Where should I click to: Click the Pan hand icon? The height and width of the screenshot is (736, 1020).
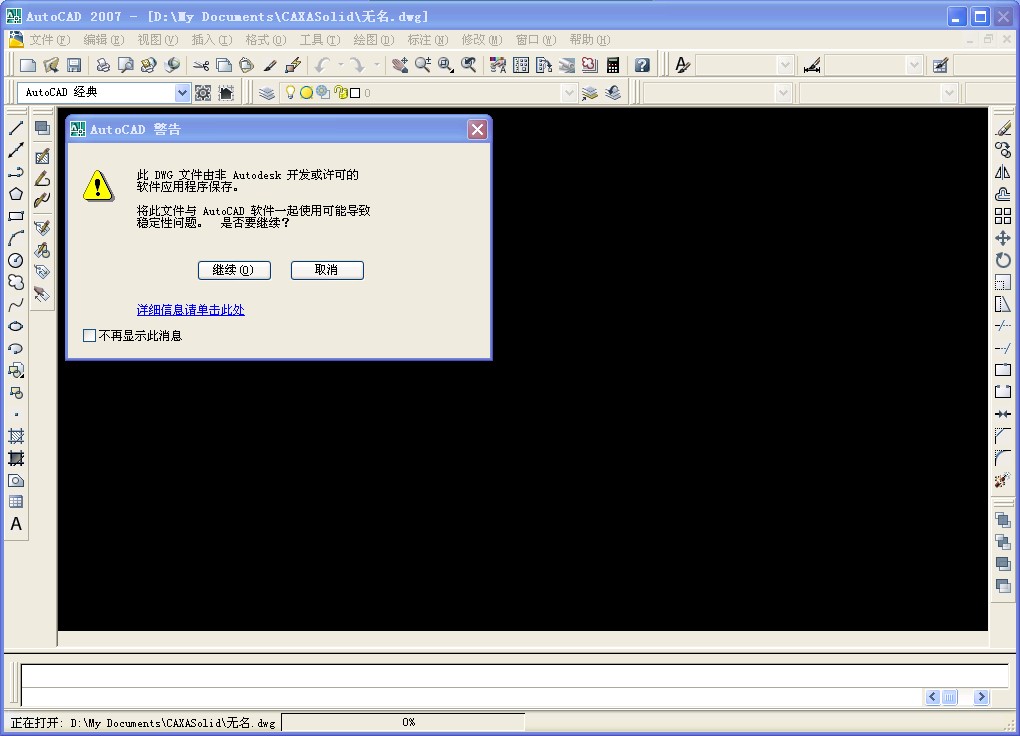point(399,65)
